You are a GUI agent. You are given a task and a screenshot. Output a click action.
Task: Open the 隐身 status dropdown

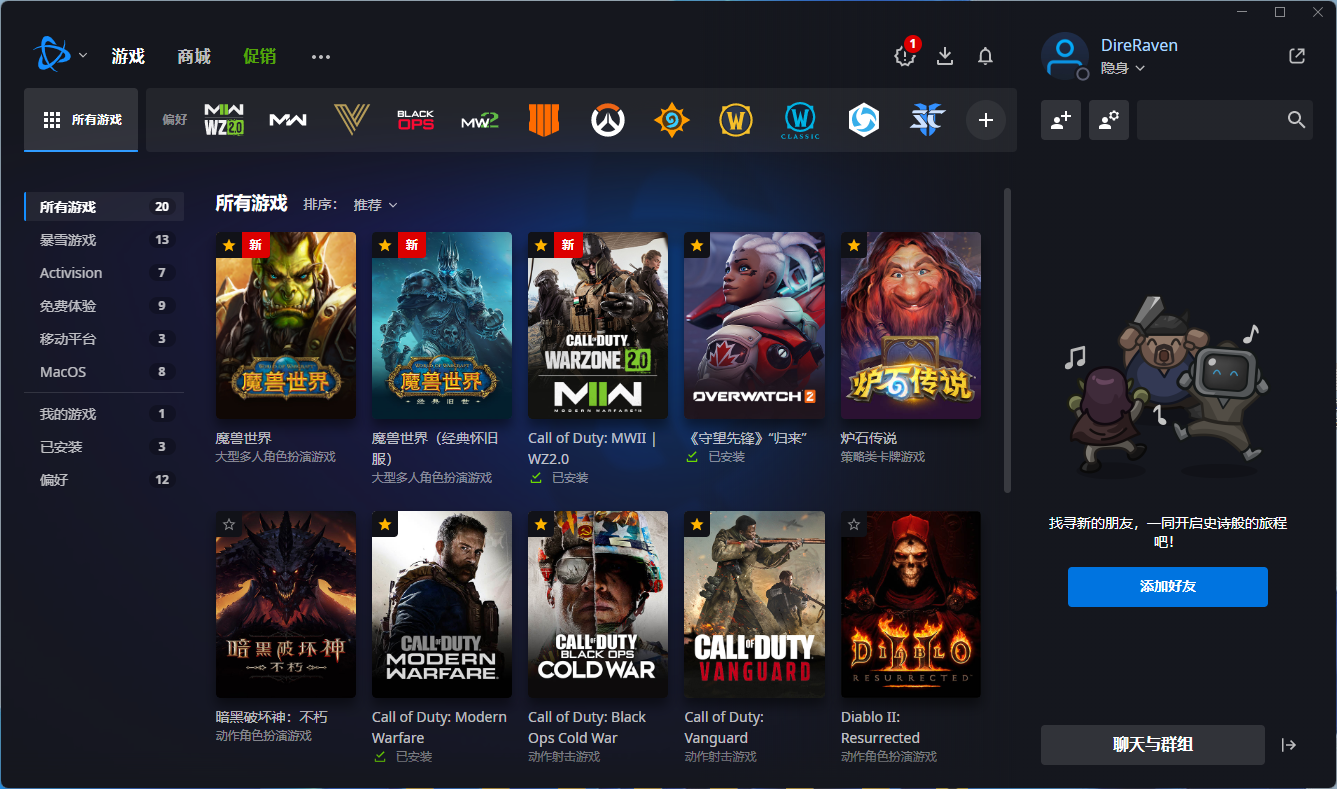coord(1122,68)
